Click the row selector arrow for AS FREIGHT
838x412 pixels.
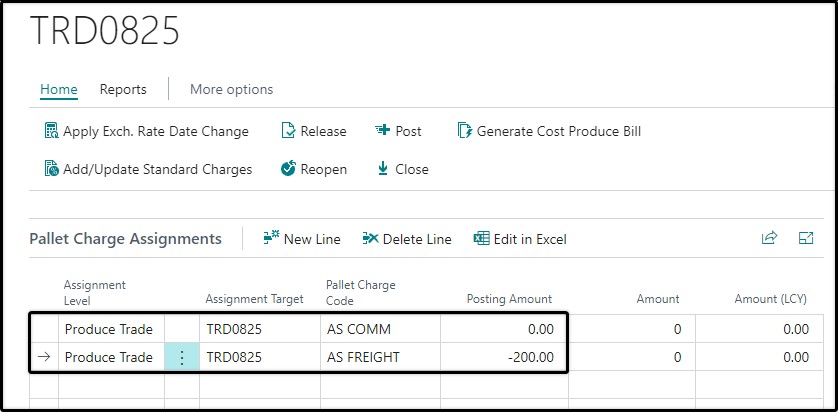click(x=44, y=357)
